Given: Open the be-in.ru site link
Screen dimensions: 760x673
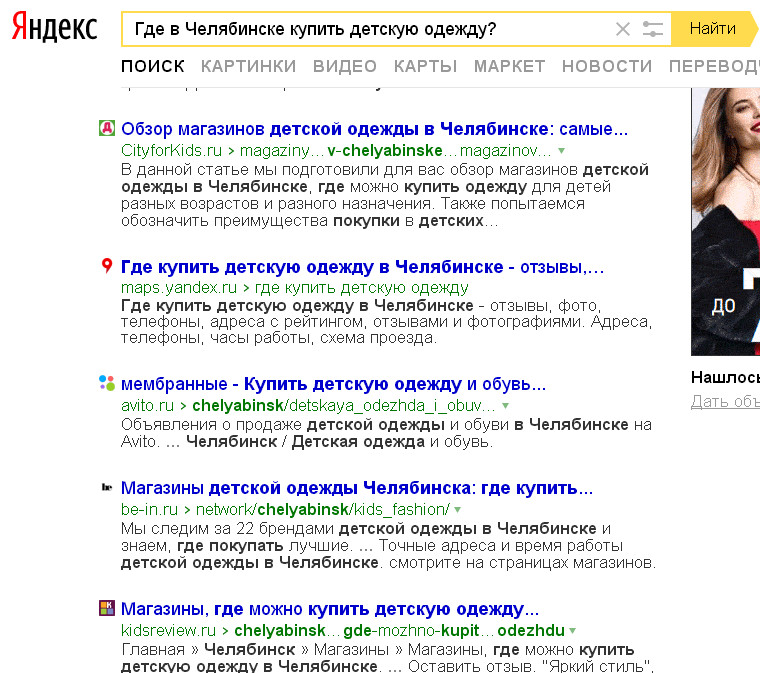Looking at the screenshot, I should [149, 510].
